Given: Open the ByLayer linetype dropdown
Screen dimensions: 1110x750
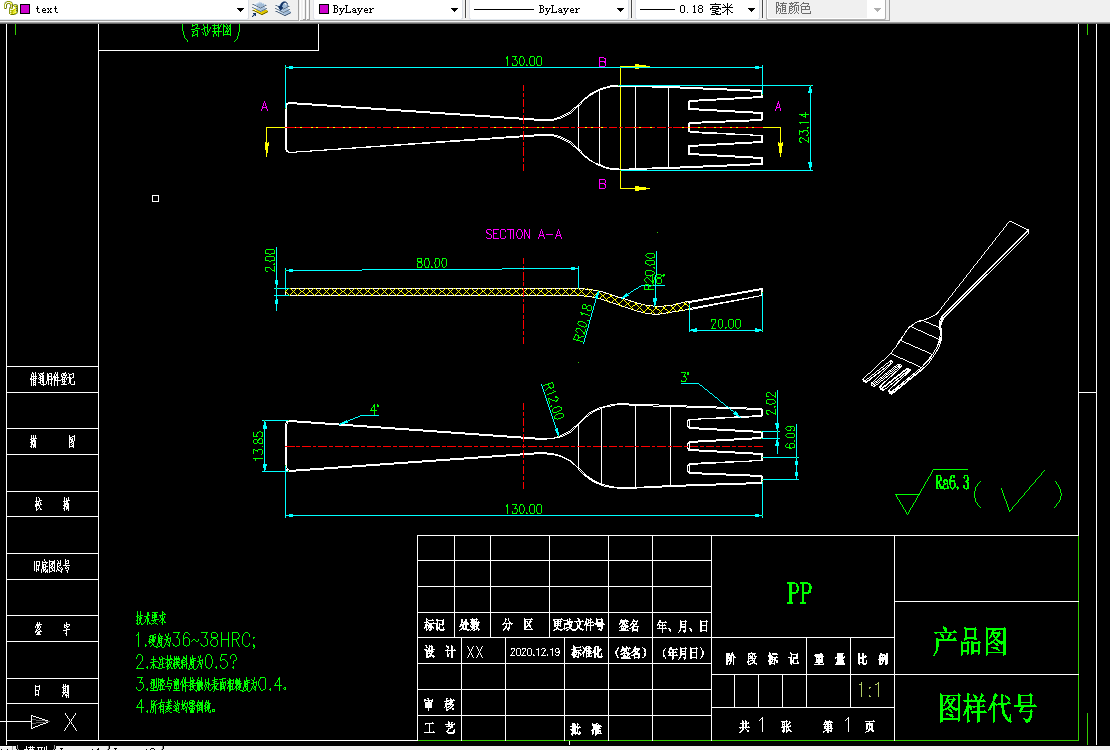Looking at the screenshot, I should [x=548, y=10].
